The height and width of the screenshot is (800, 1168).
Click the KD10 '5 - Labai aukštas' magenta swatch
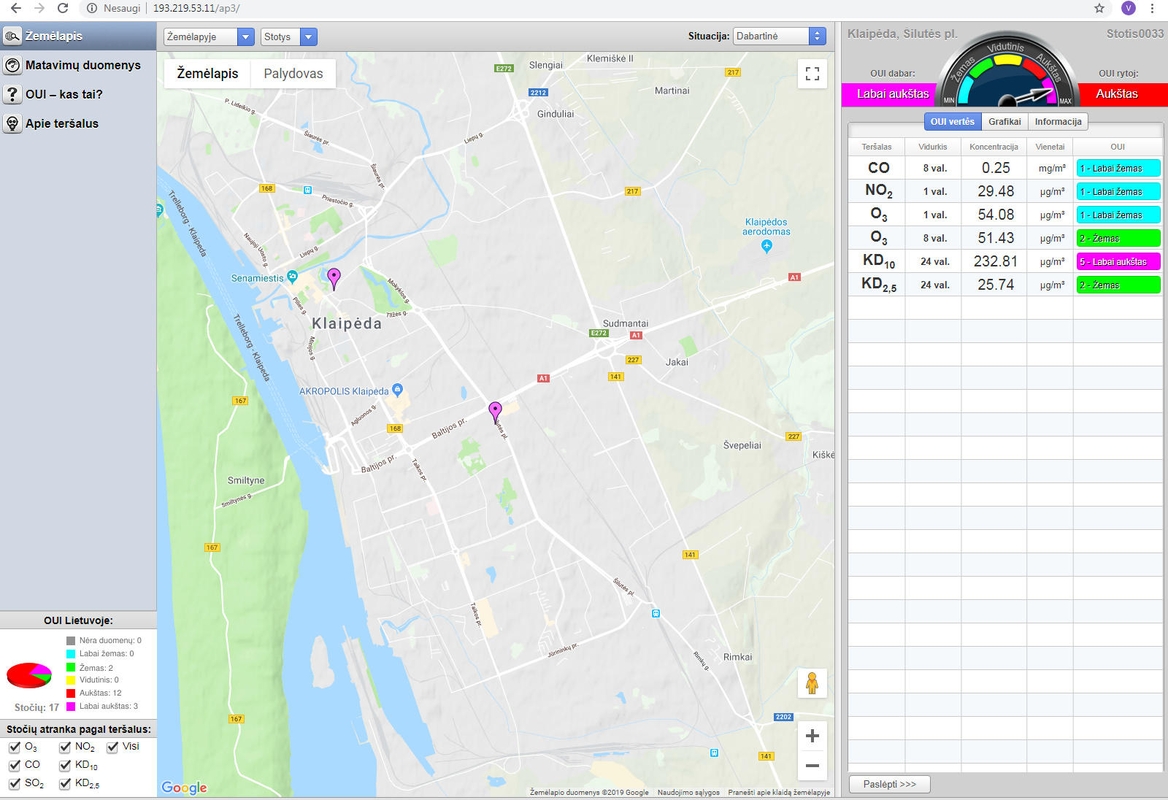(1118, 261)
